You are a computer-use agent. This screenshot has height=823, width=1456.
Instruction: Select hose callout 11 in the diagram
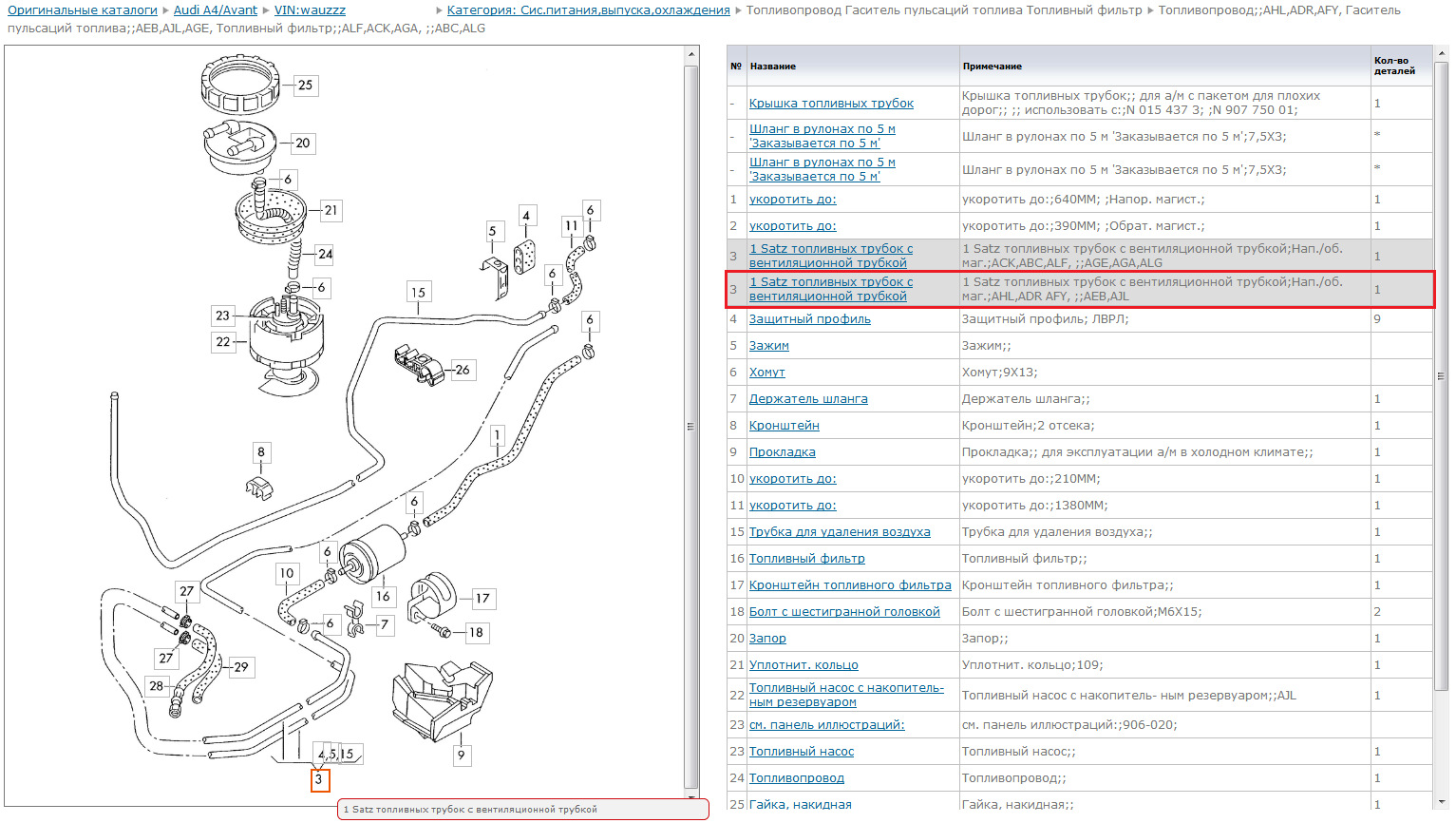(571, 226)
